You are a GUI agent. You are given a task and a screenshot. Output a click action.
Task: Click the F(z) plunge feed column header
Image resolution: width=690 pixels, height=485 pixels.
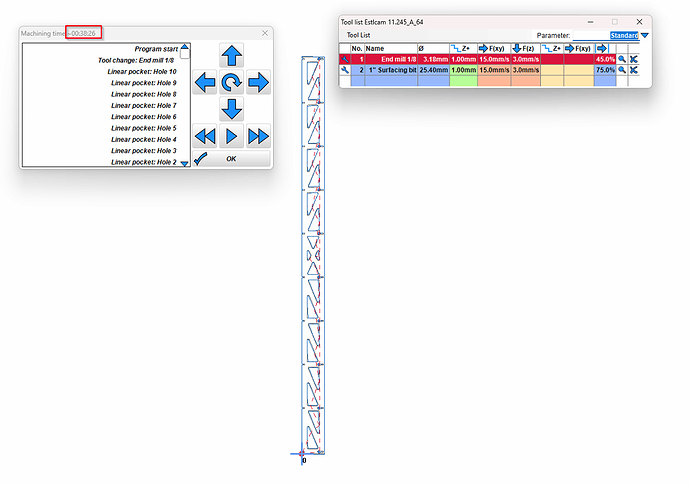pyautogui.click(x=525, y=48)
